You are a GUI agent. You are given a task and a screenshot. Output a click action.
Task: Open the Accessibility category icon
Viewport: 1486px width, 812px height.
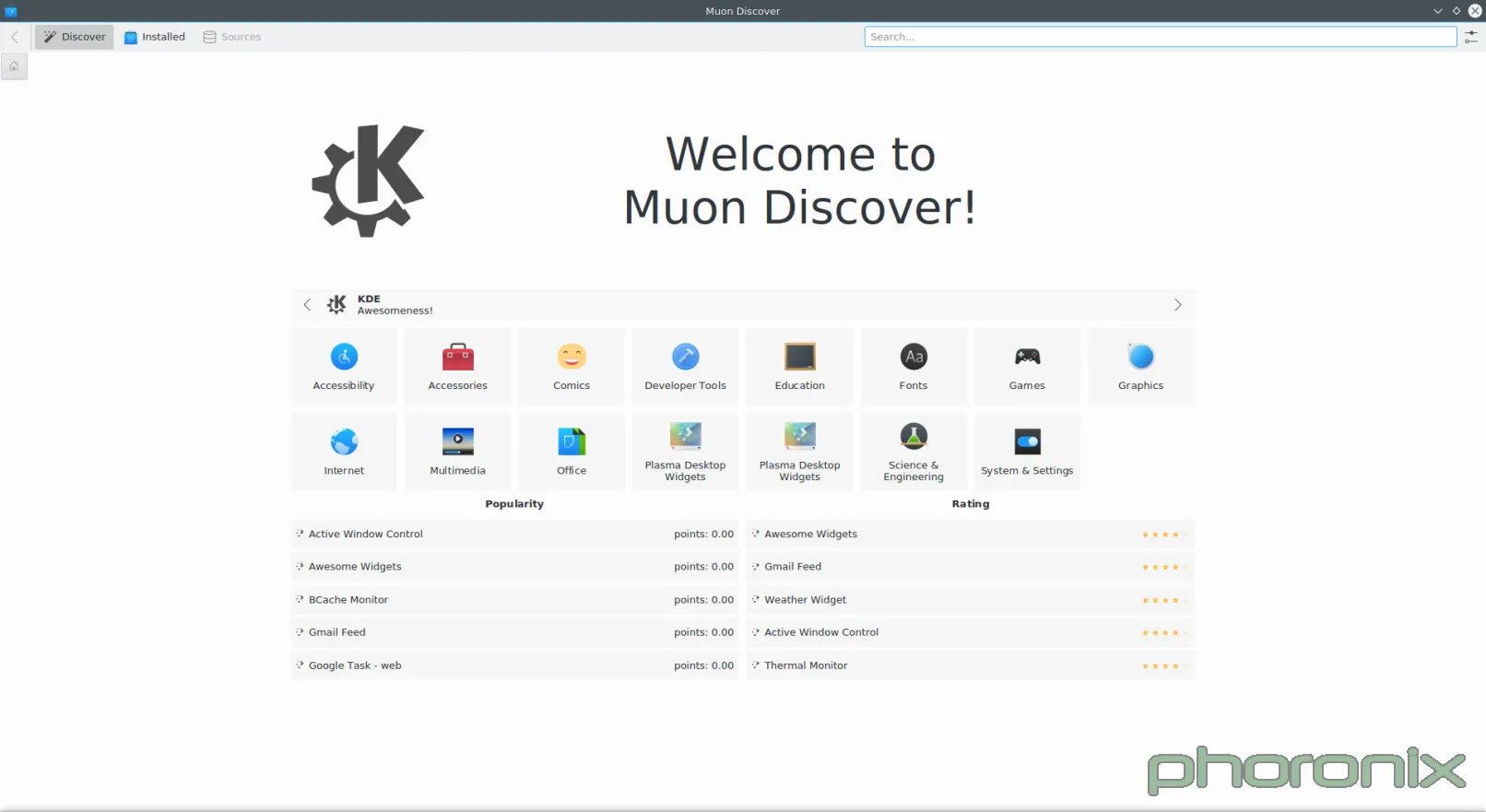(344, 366)
